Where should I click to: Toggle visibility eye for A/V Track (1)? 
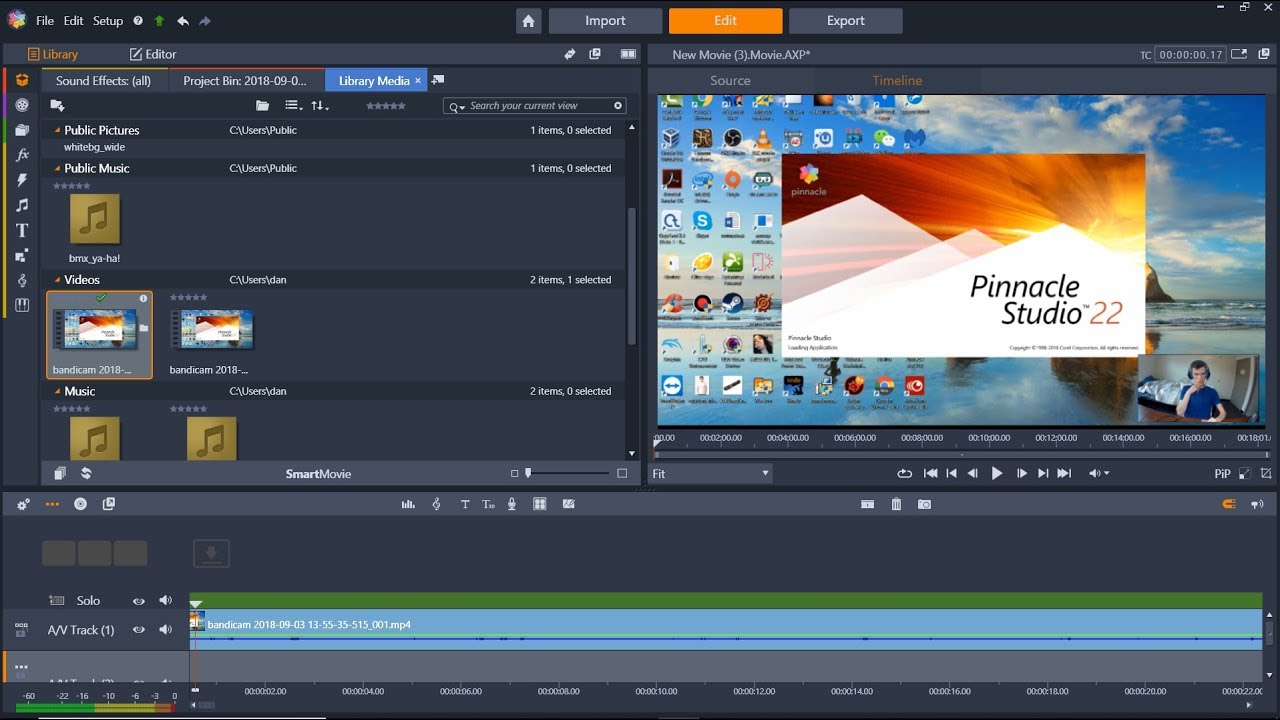(139, 630)
